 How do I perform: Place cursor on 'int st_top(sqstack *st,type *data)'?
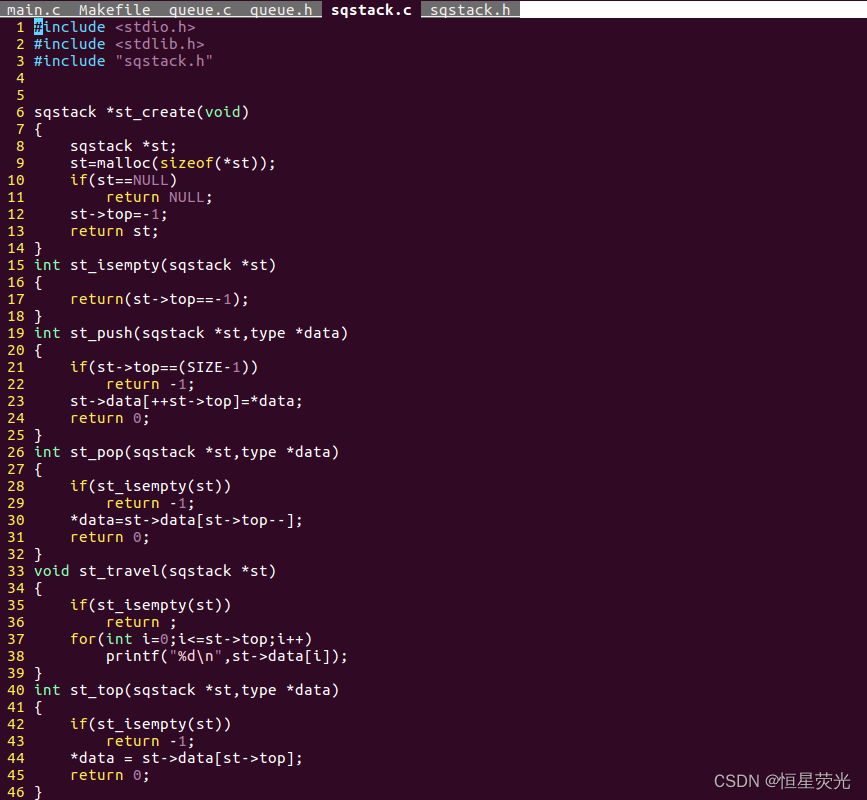point(186,691)
